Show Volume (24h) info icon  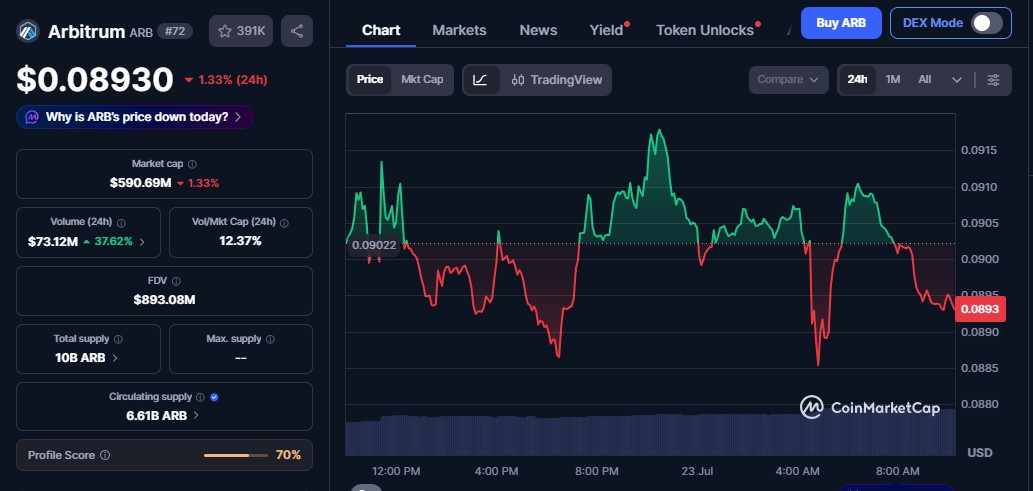121,223
